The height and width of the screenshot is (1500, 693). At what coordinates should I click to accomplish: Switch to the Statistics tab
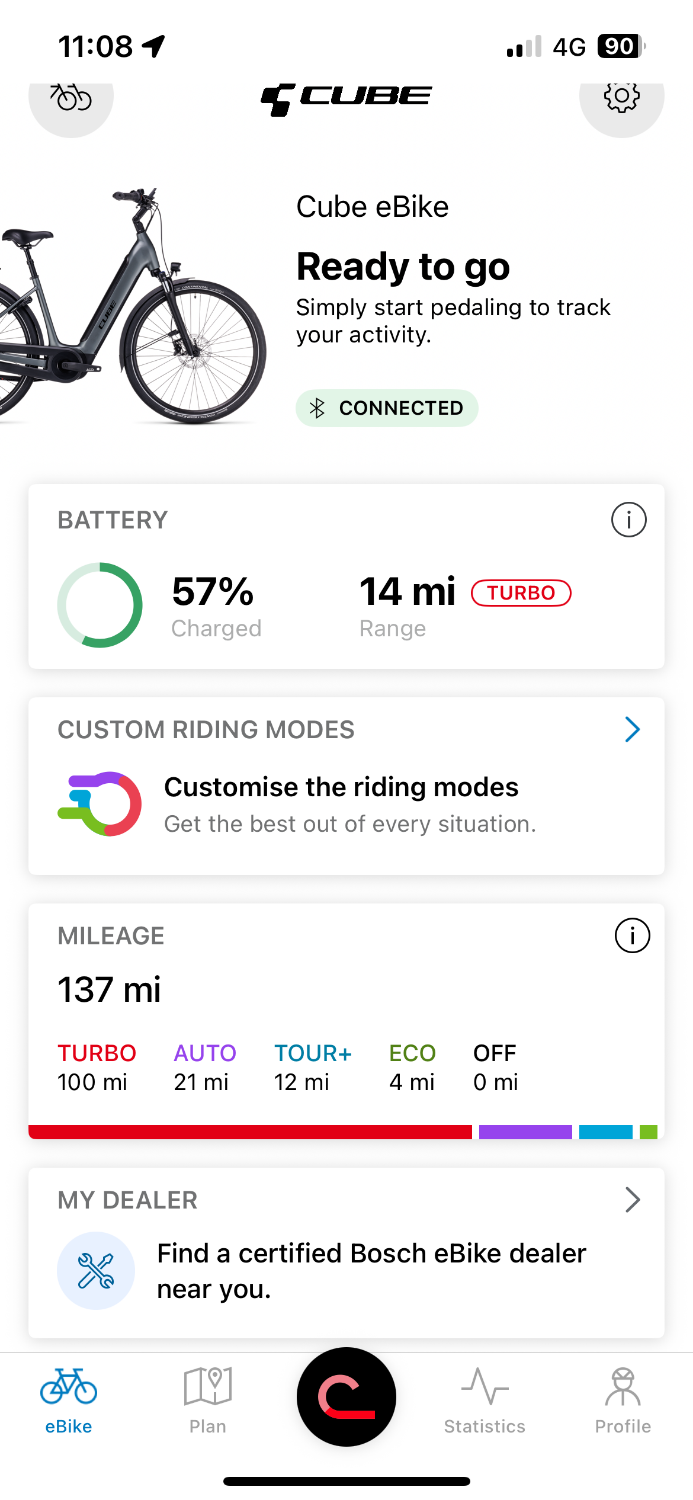coord(485,1400)
